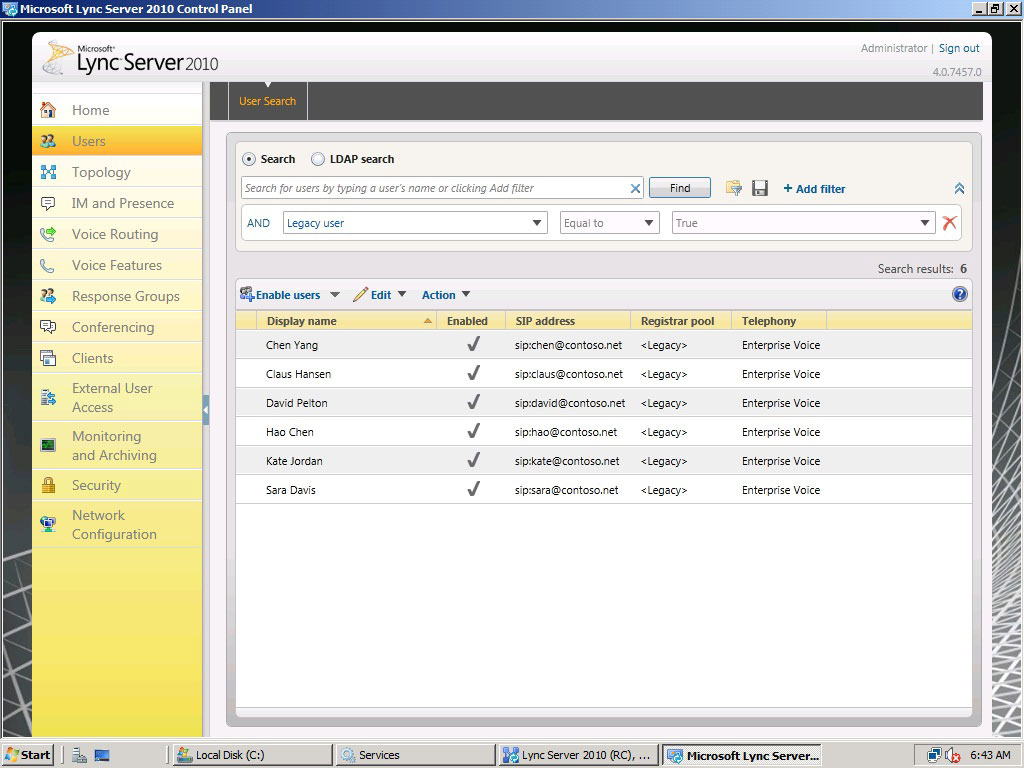The height and width of the screenshot is (768, 1024).
Task: Click the Voice Routing phone-arrow icon
Action: click(48, 234)
